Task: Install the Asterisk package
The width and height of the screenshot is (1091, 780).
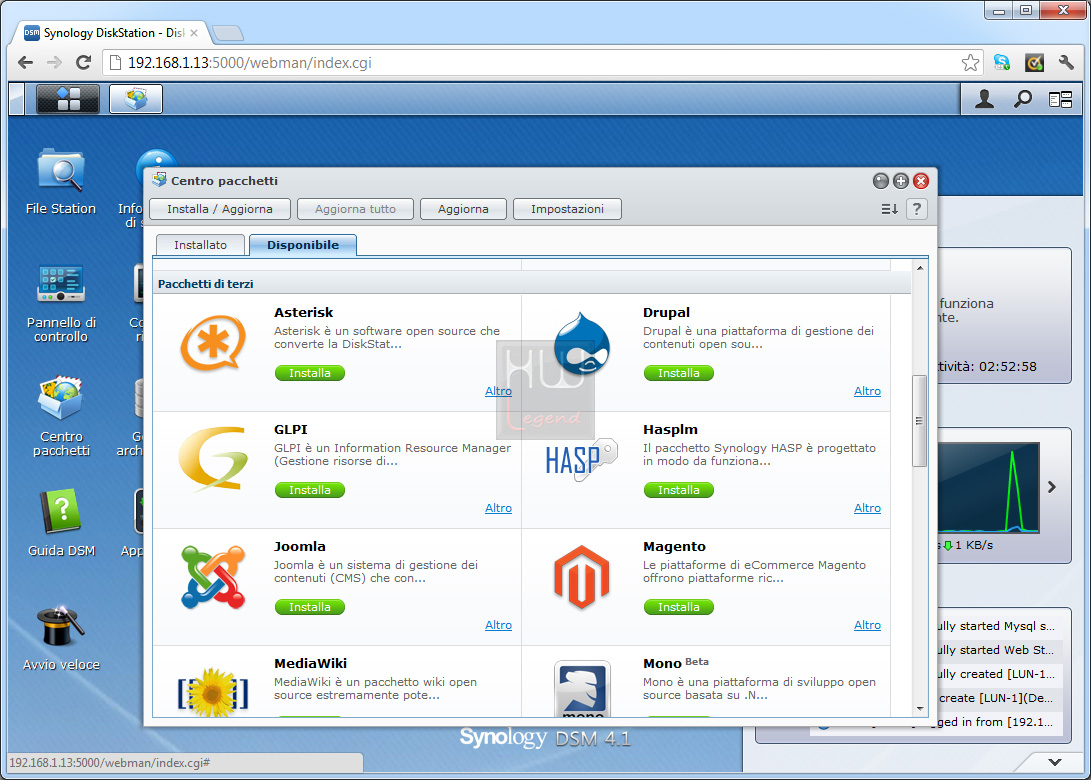Action: [x=310, y=373]
